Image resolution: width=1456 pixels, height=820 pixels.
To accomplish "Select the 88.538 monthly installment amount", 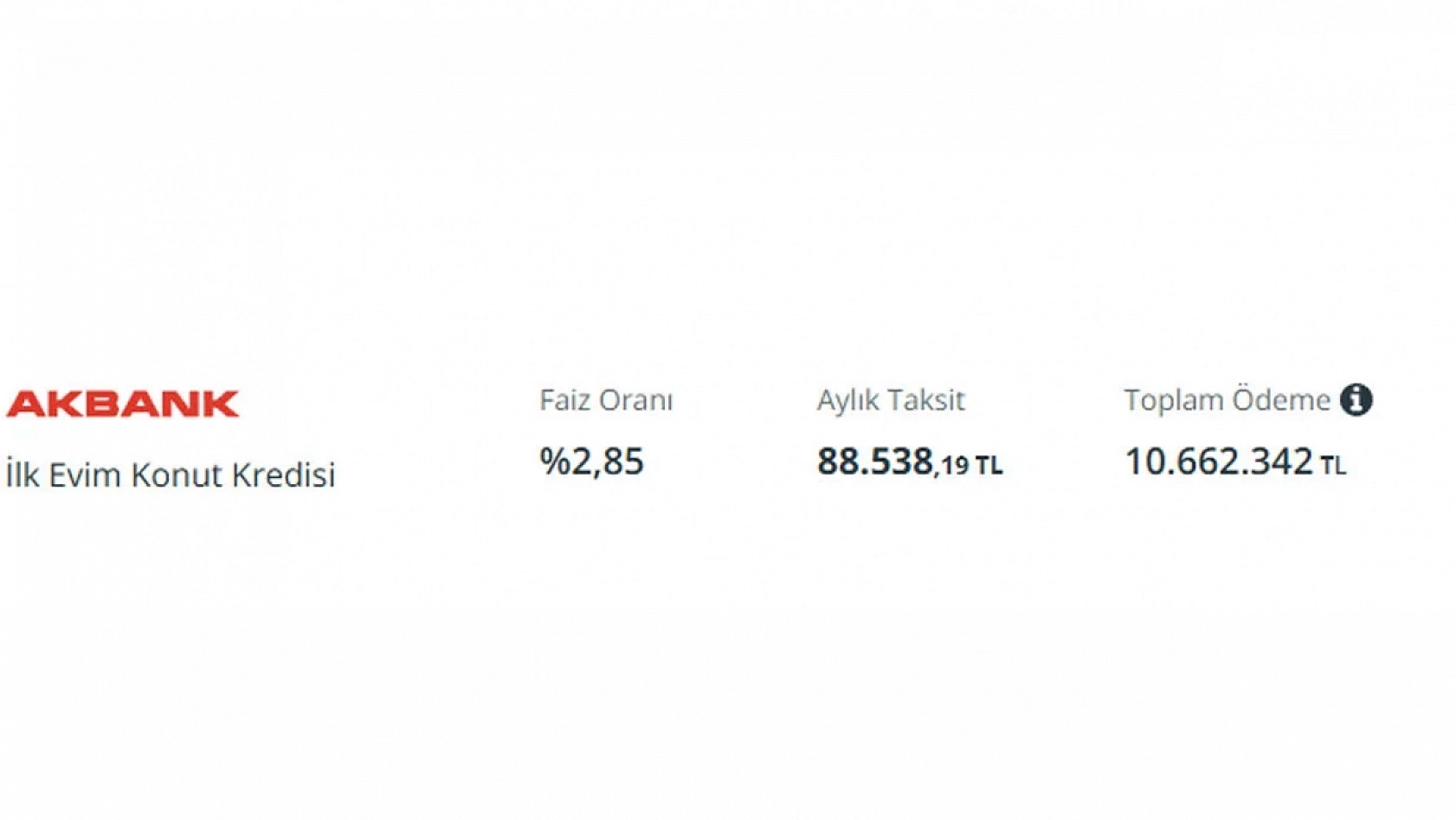I will coord(874,462).
